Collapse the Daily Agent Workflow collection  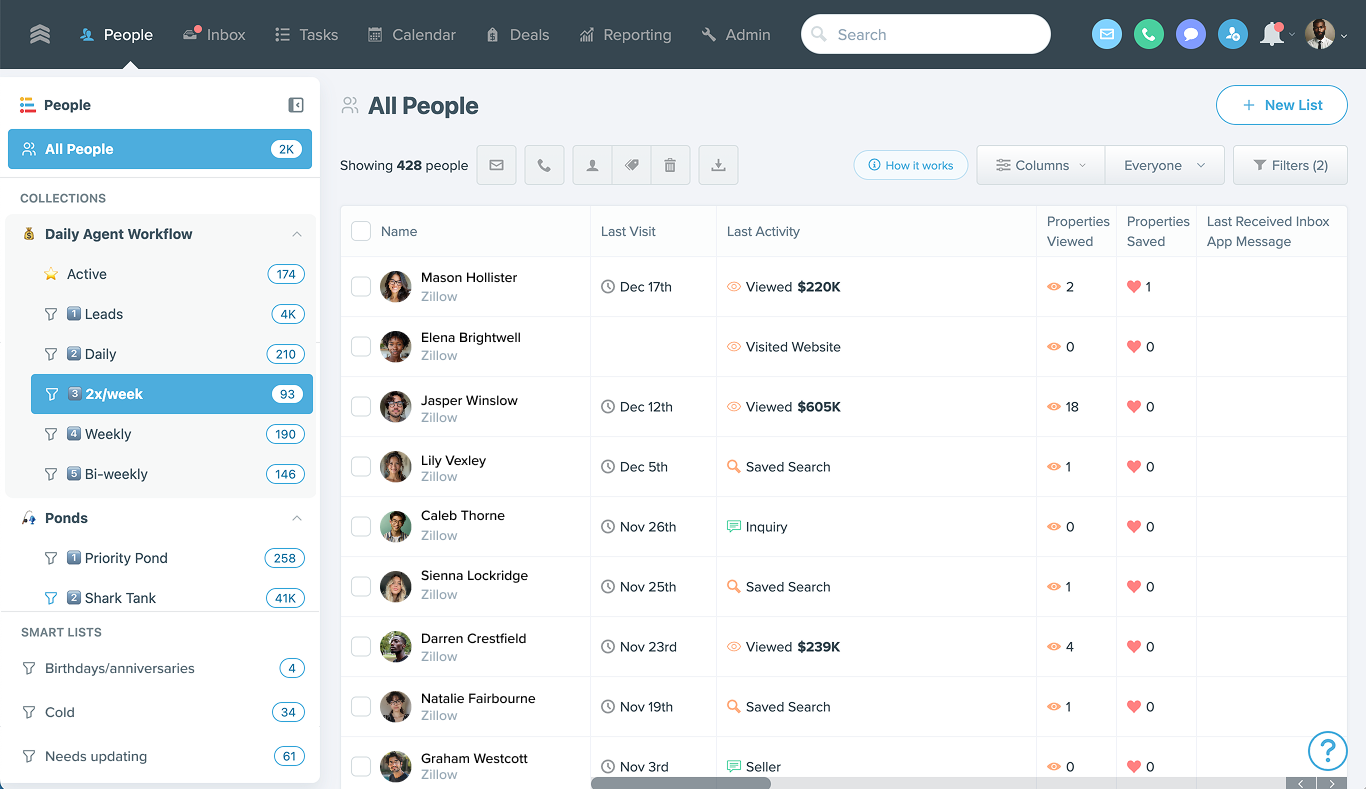pyautogui.click(x=297, y=234)
